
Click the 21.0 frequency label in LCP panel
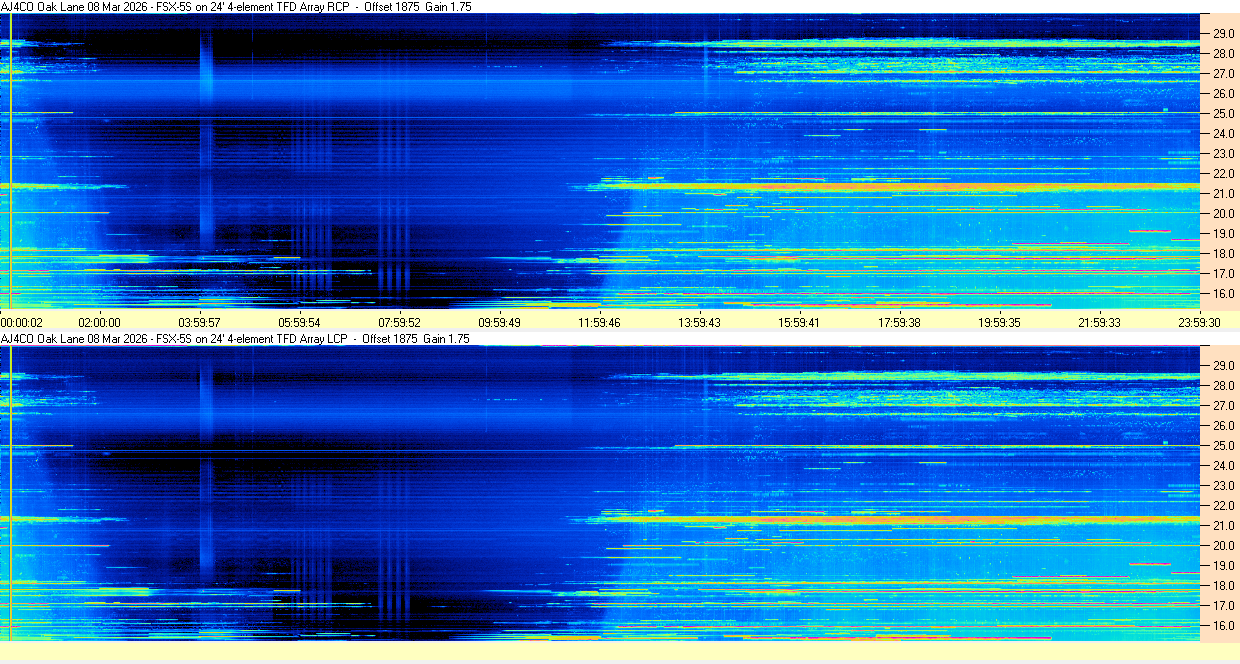1223,526
